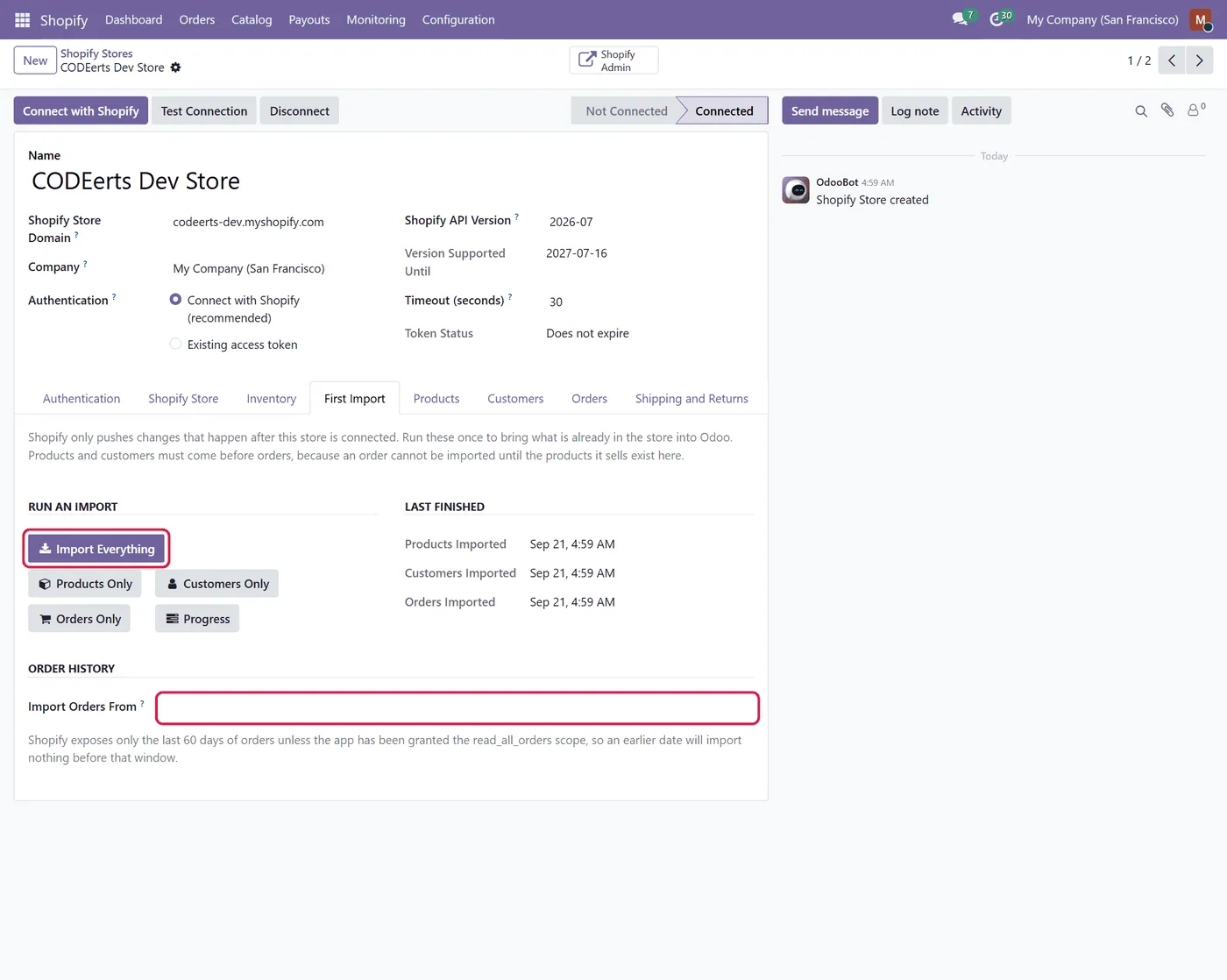The width and height of the screenshot is (1227, 980).
Task: Click the Activity button
Action: tap(982, 111)
